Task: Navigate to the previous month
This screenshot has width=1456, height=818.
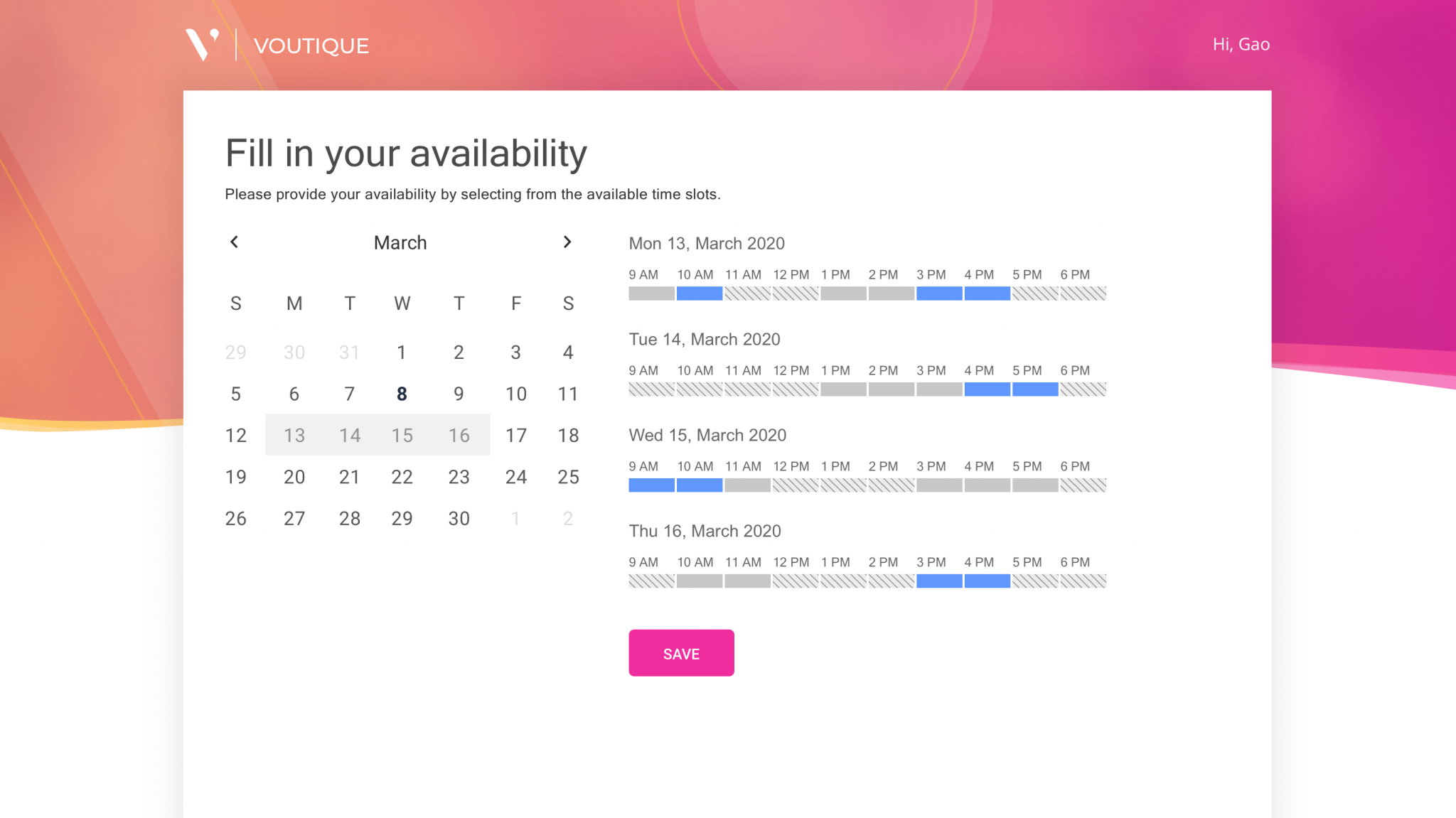Action: 235,242
